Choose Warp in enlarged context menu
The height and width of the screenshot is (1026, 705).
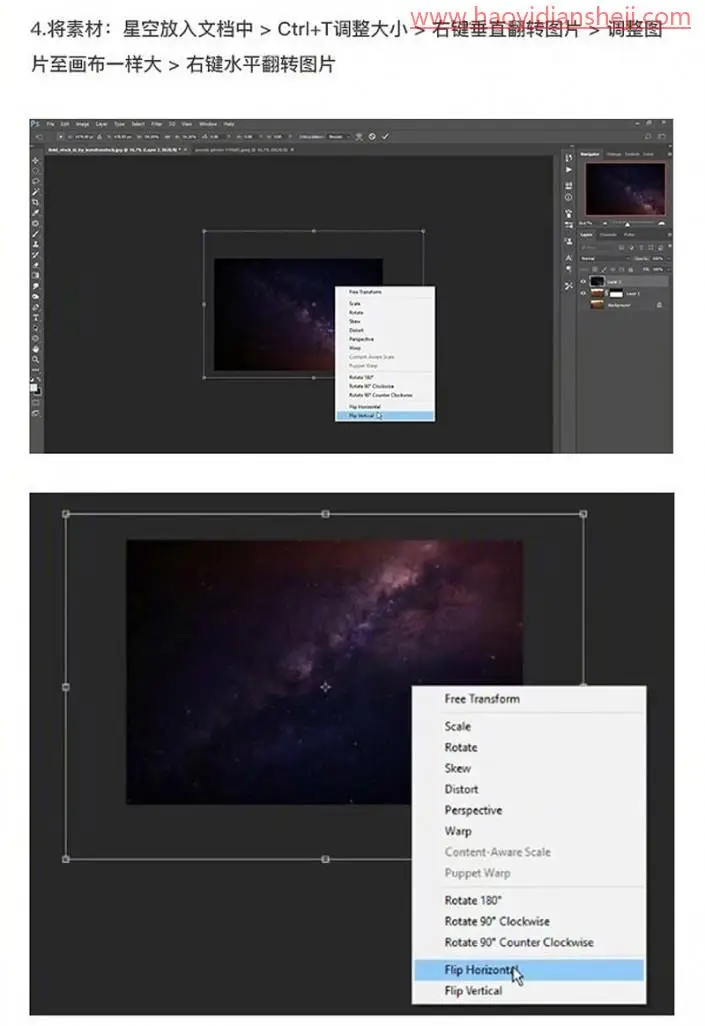click(x=529, y=831)
